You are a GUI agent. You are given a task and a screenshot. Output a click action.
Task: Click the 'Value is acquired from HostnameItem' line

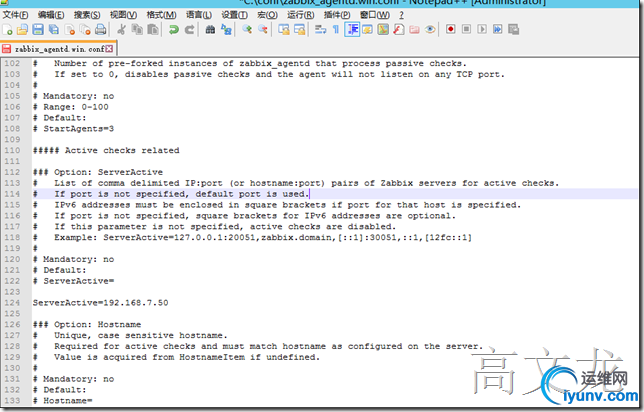coord(176,357)
